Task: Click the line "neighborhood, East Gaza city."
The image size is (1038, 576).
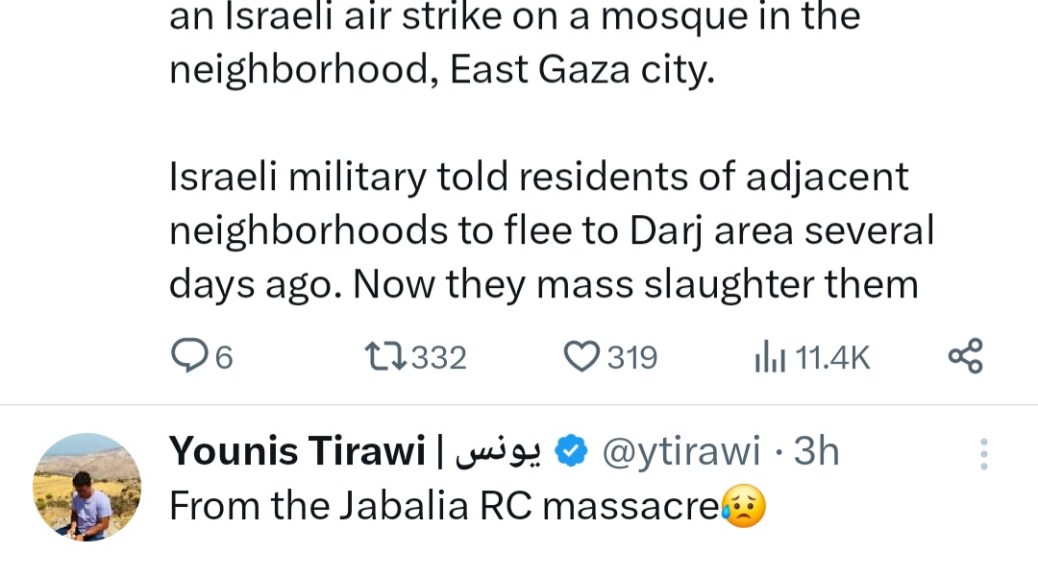Action: 442,69
